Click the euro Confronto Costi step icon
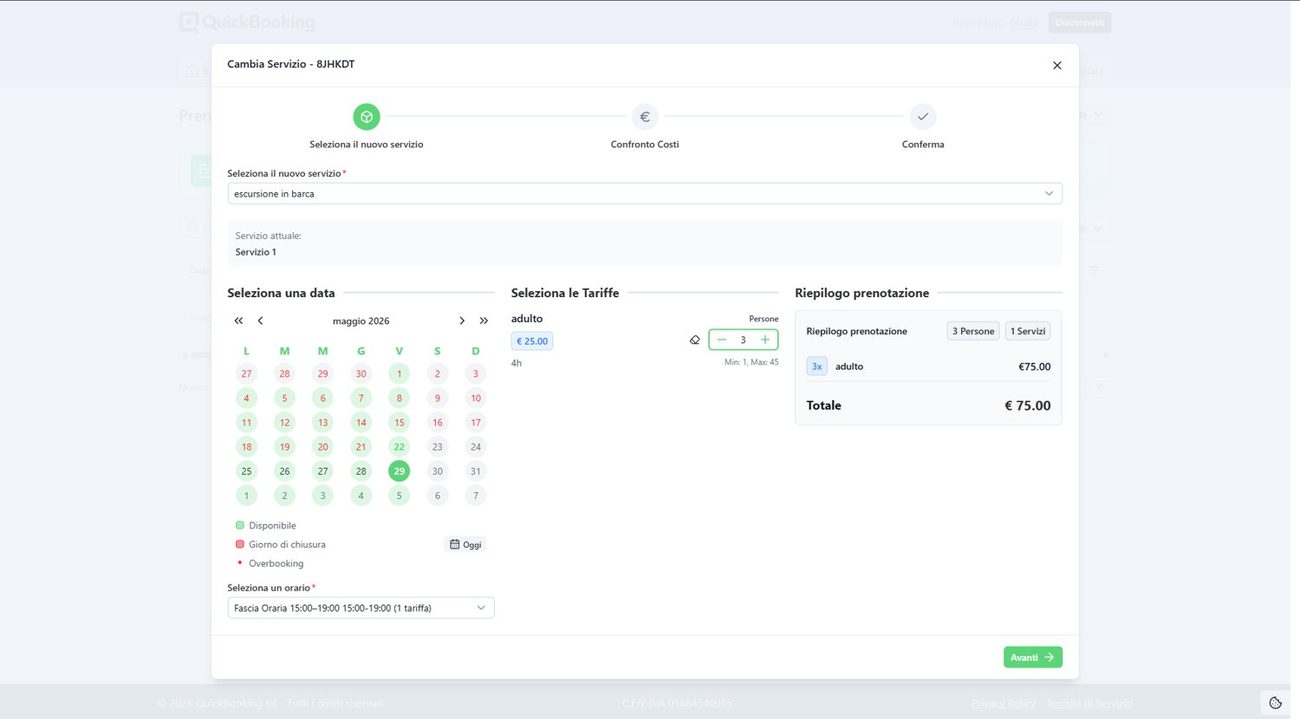The width and height of the screenshot is (1300, 719). click(645, 117)
